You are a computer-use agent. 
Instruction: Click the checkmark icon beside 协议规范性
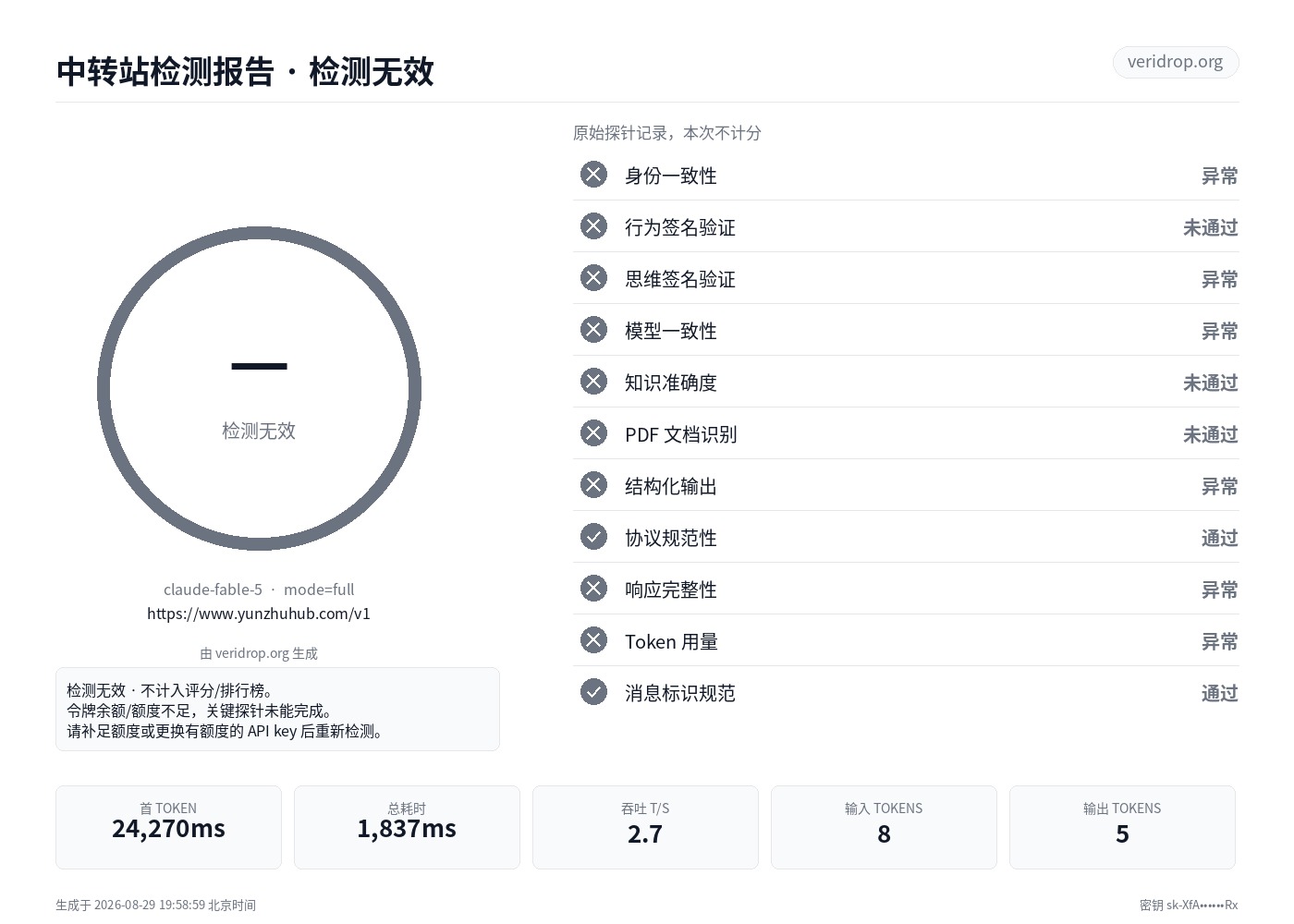pyautogui.click(x=593, y=537)
